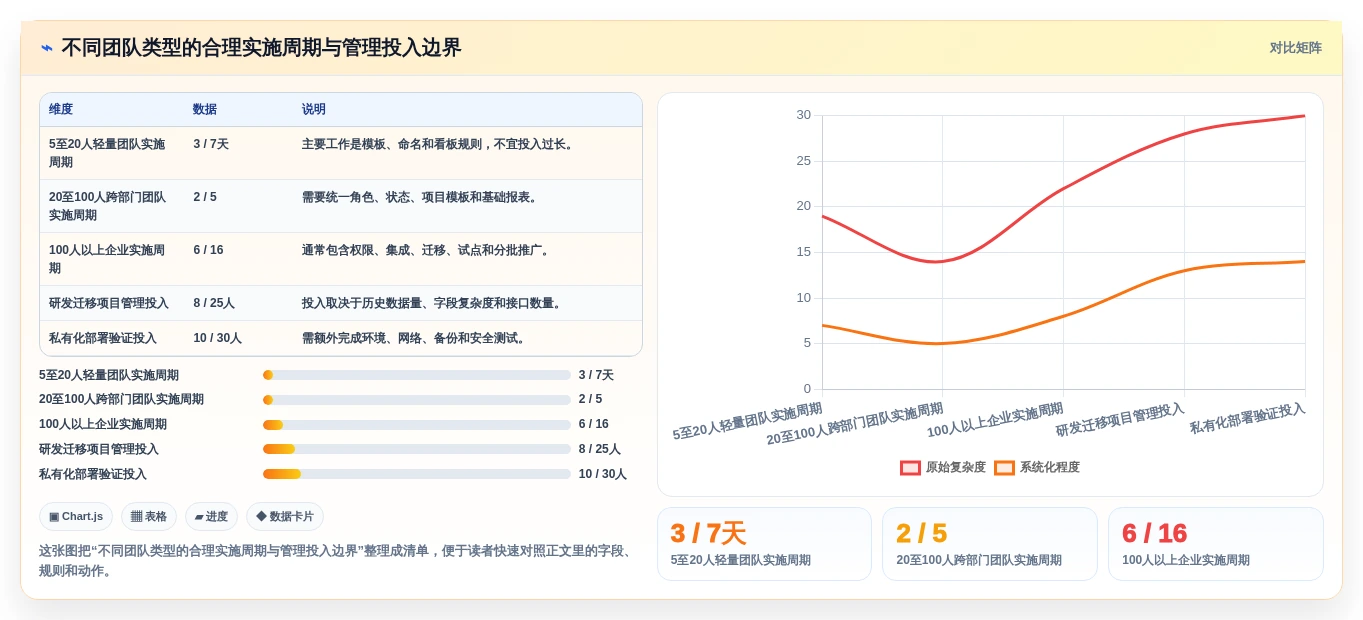Click y-axis value 30

[803, 115]
